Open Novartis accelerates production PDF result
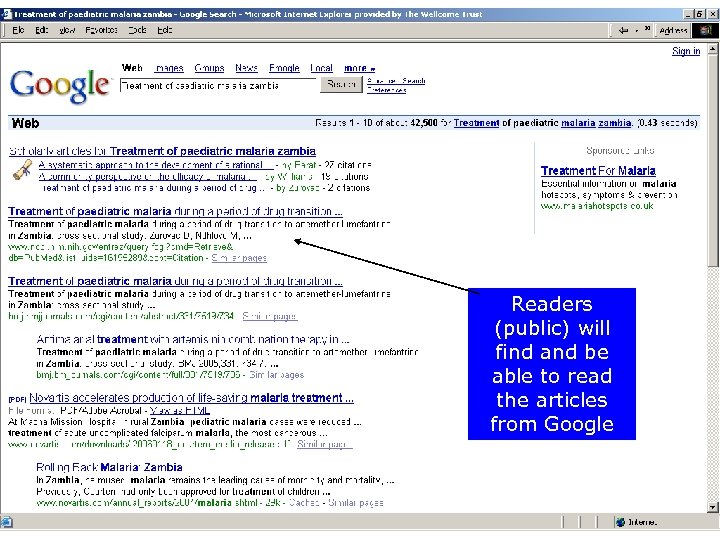The height and width of the screenshot is (540, 720). (x=191, y=398)
